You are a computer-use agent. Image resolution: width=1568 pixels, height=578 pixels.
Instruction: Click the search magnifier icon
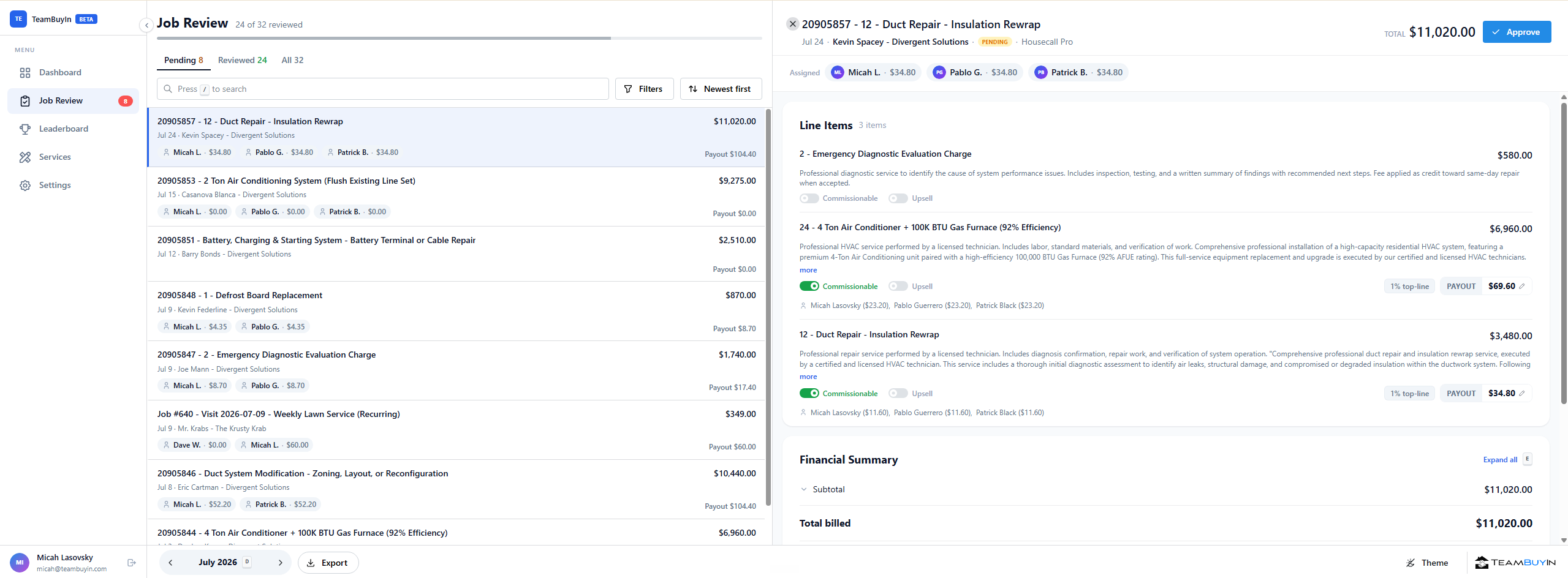pos(168,89)
